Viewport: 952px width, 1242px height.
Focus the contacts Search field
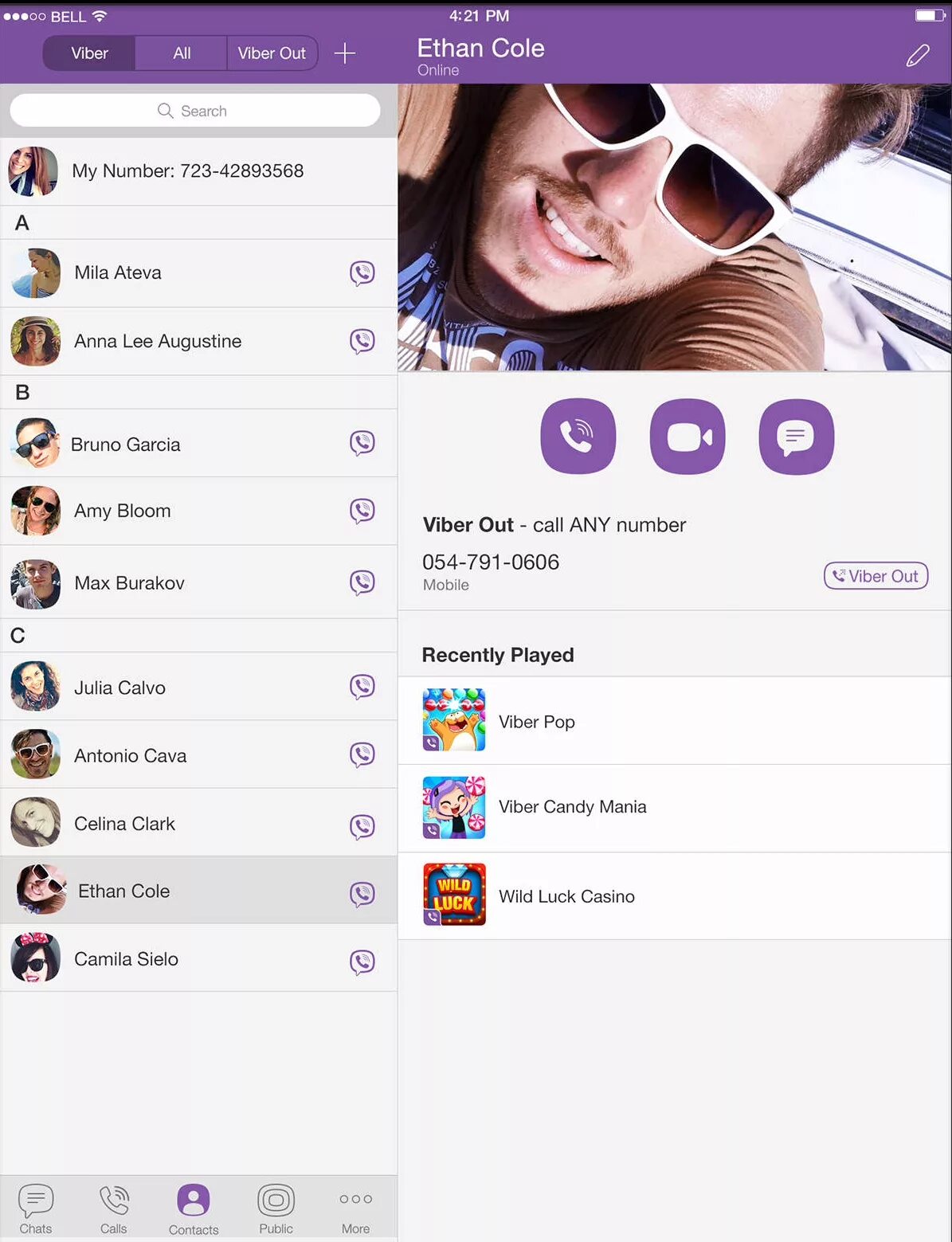click(195, 111)
